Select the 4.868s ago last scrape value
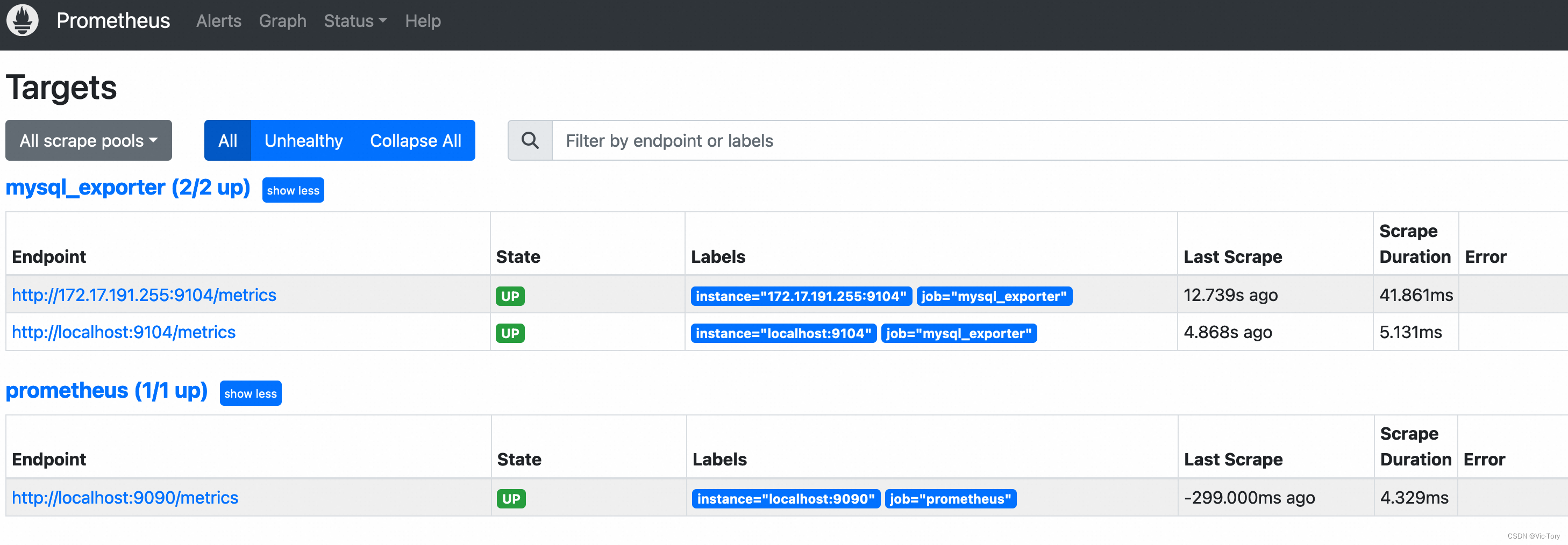The height and width of the screenshot is (545, 1568). pos(1228,332)
